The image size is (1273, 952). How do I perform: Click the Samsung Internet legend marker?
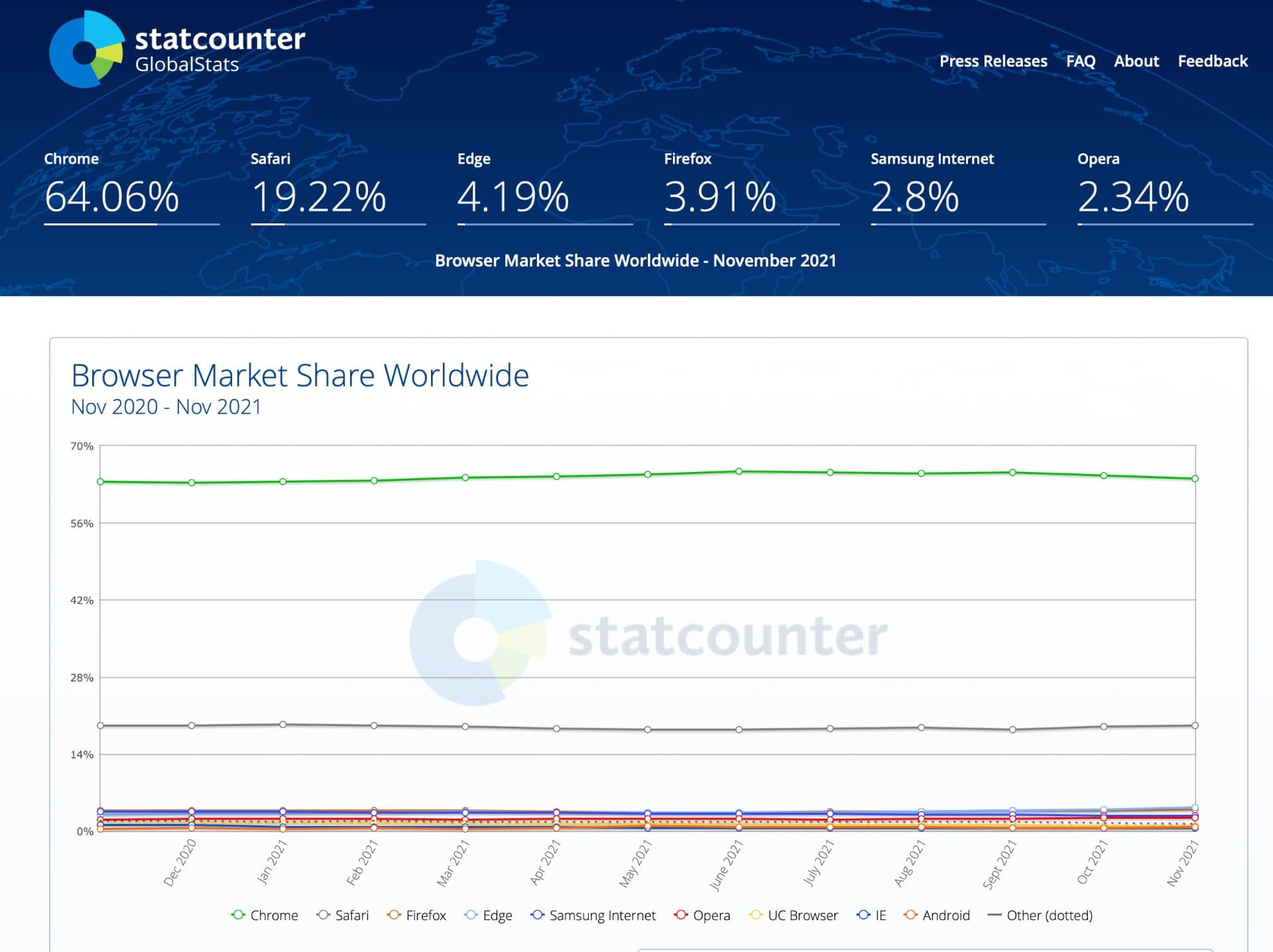click(537, 916)
